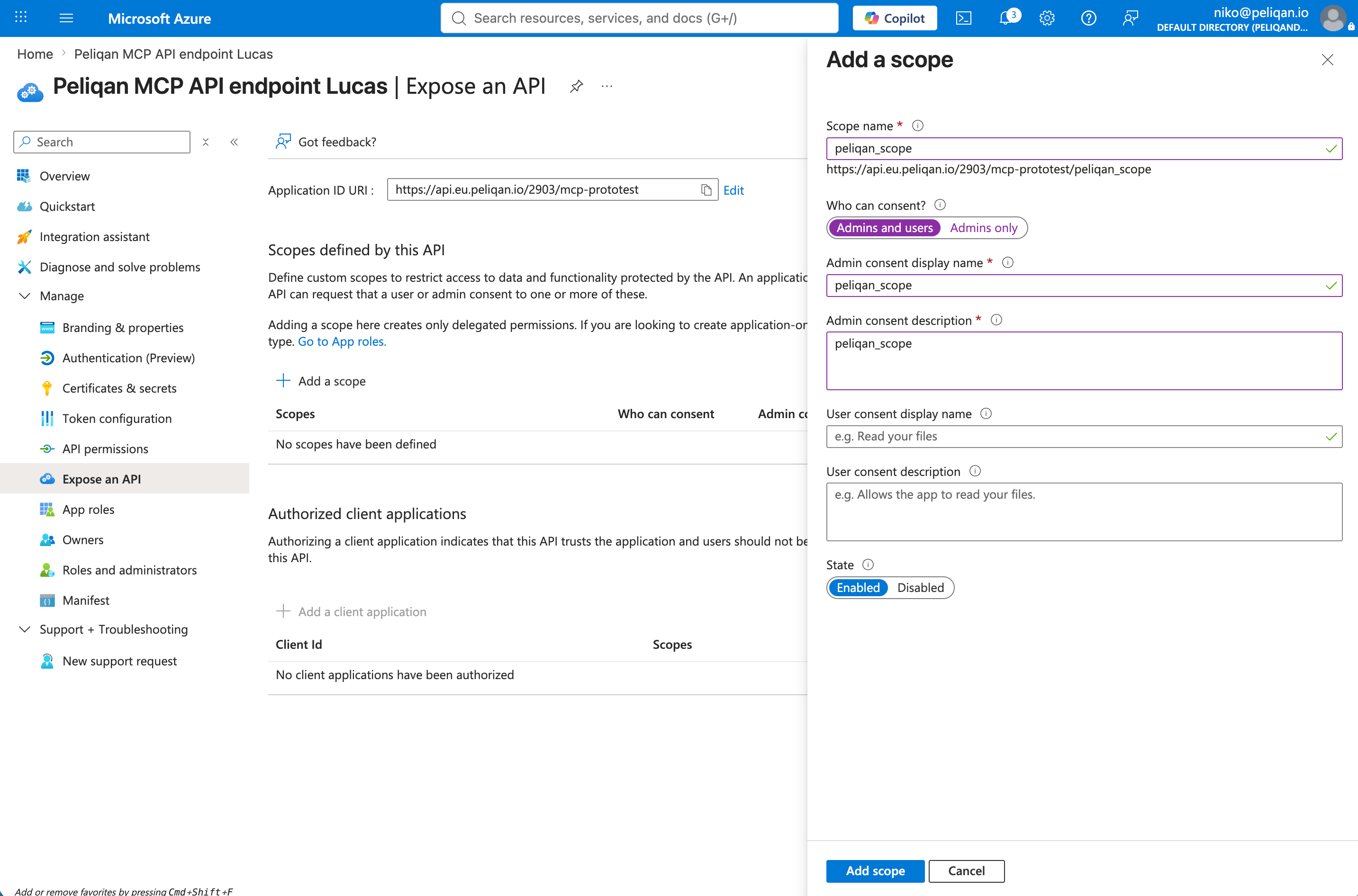1358x896 pixels.
Task: Open the help question mark menu
Action: [x=1089, y=18]
